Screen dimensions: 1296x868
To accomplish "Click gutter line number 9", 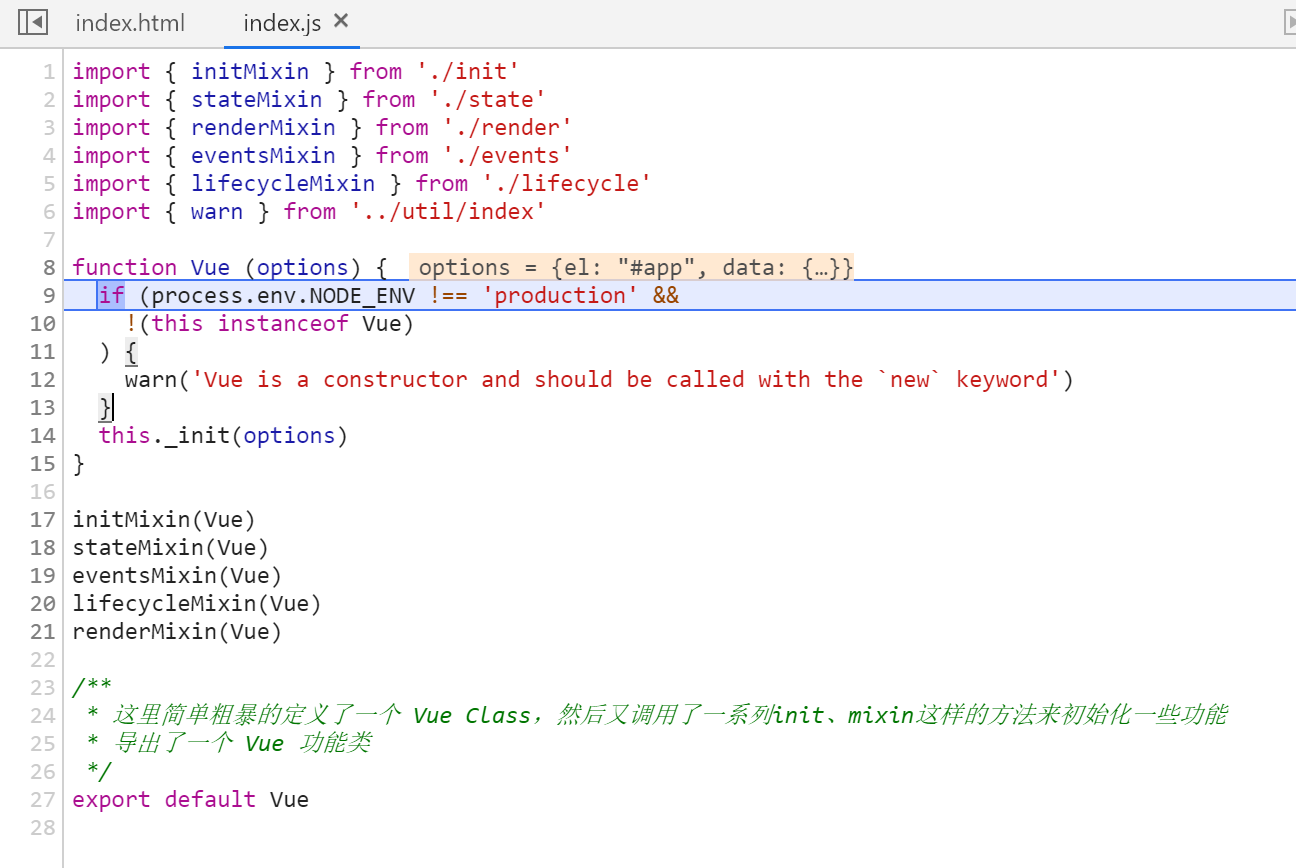I will tap(50, 296).
